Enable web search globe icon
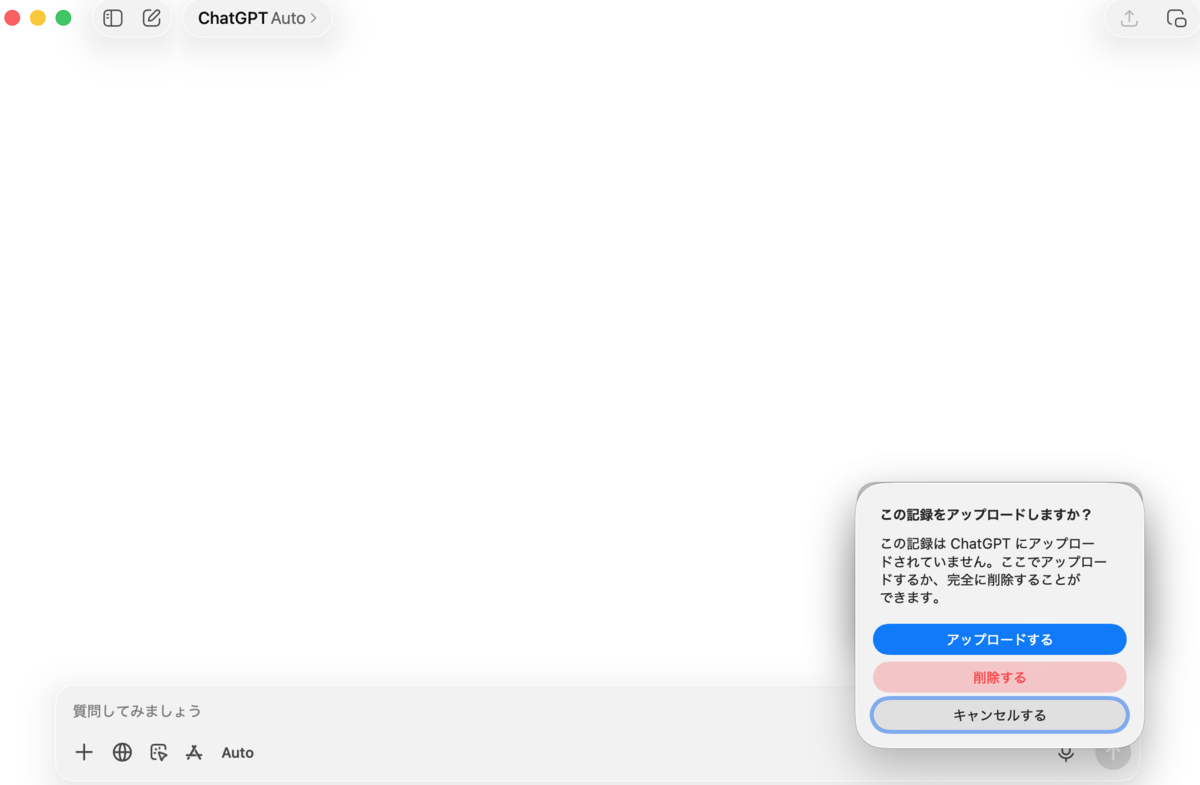1200x785 pixels. click(x=122, y=752)
